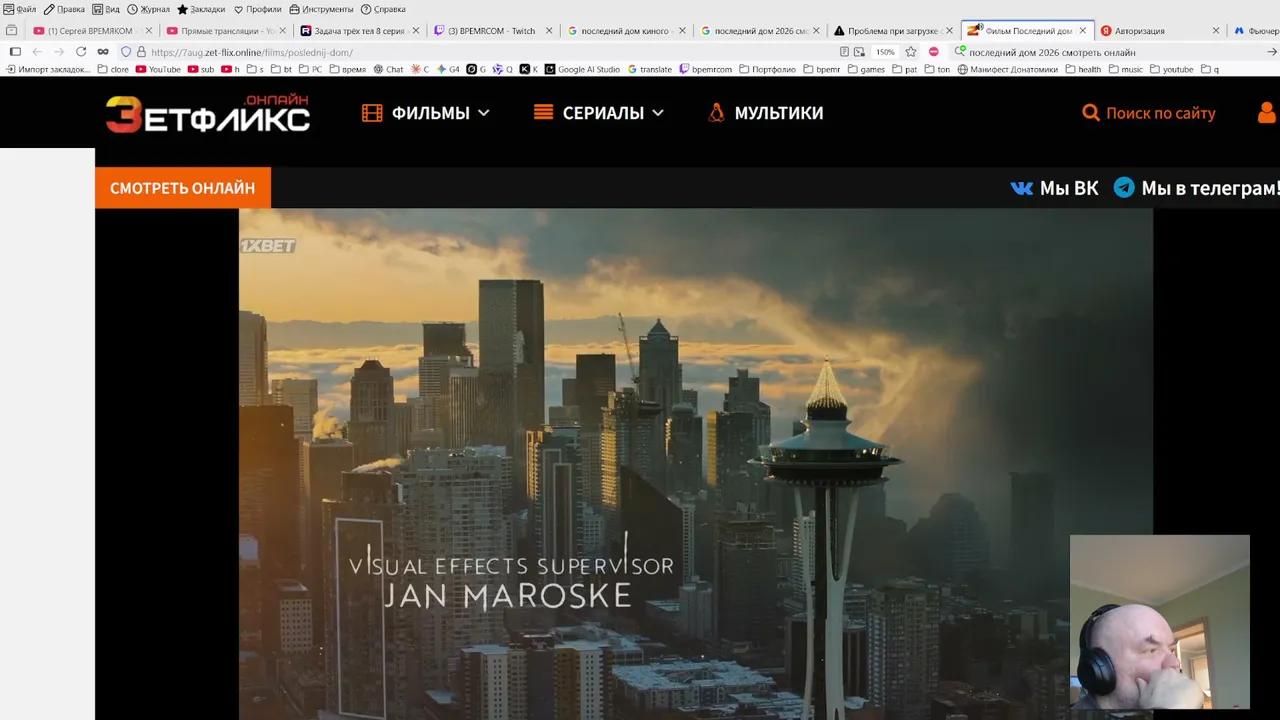Click the shield tracking protection icon
The width and height of the screenshot is (1280, 720).
(x=126, y=52)
